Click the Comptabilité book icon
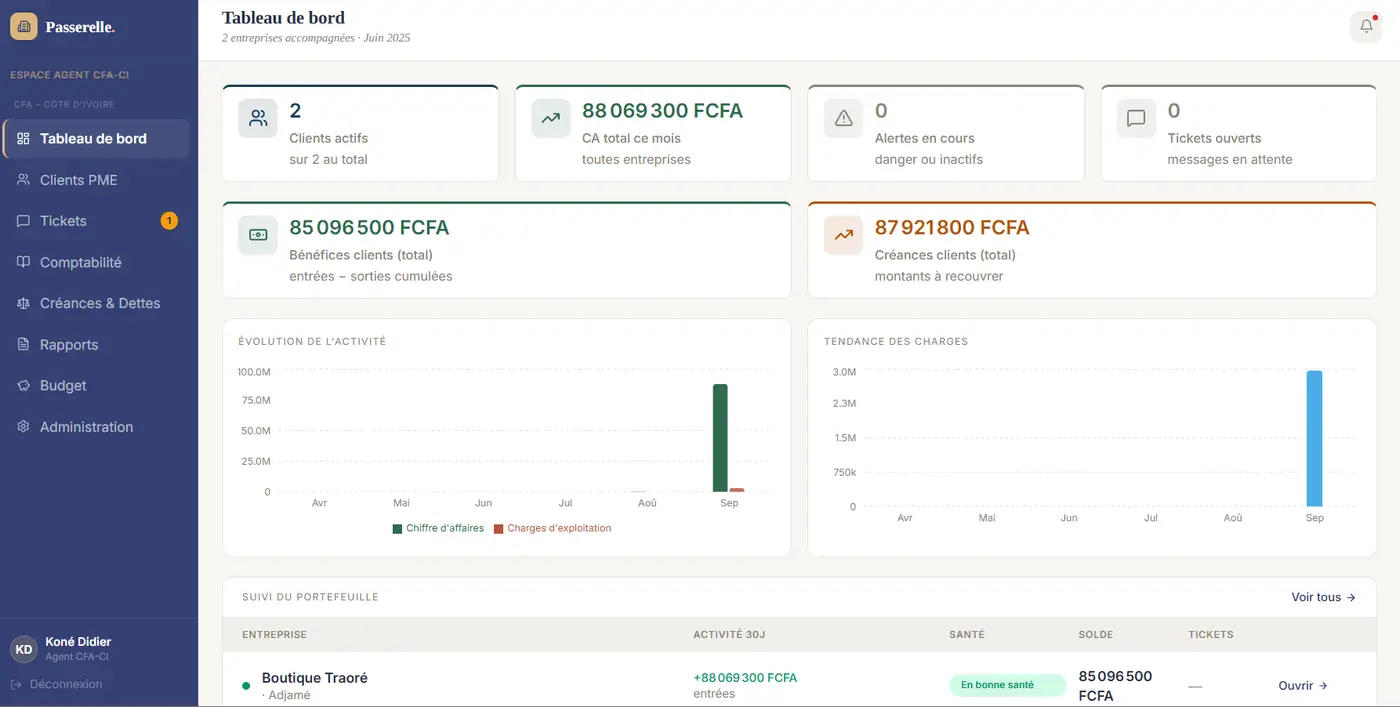 tap(23, 262)
